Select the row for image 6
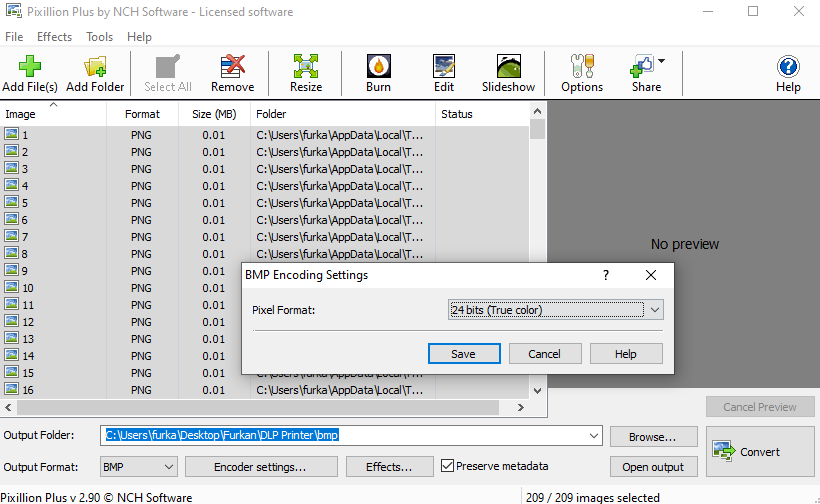 pyautogui.click(x=265, y=220)
